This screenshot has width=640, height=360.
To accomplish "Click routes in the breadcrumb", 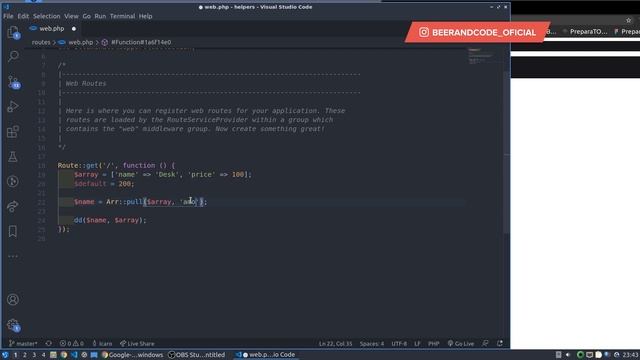I will pos(41,42).
